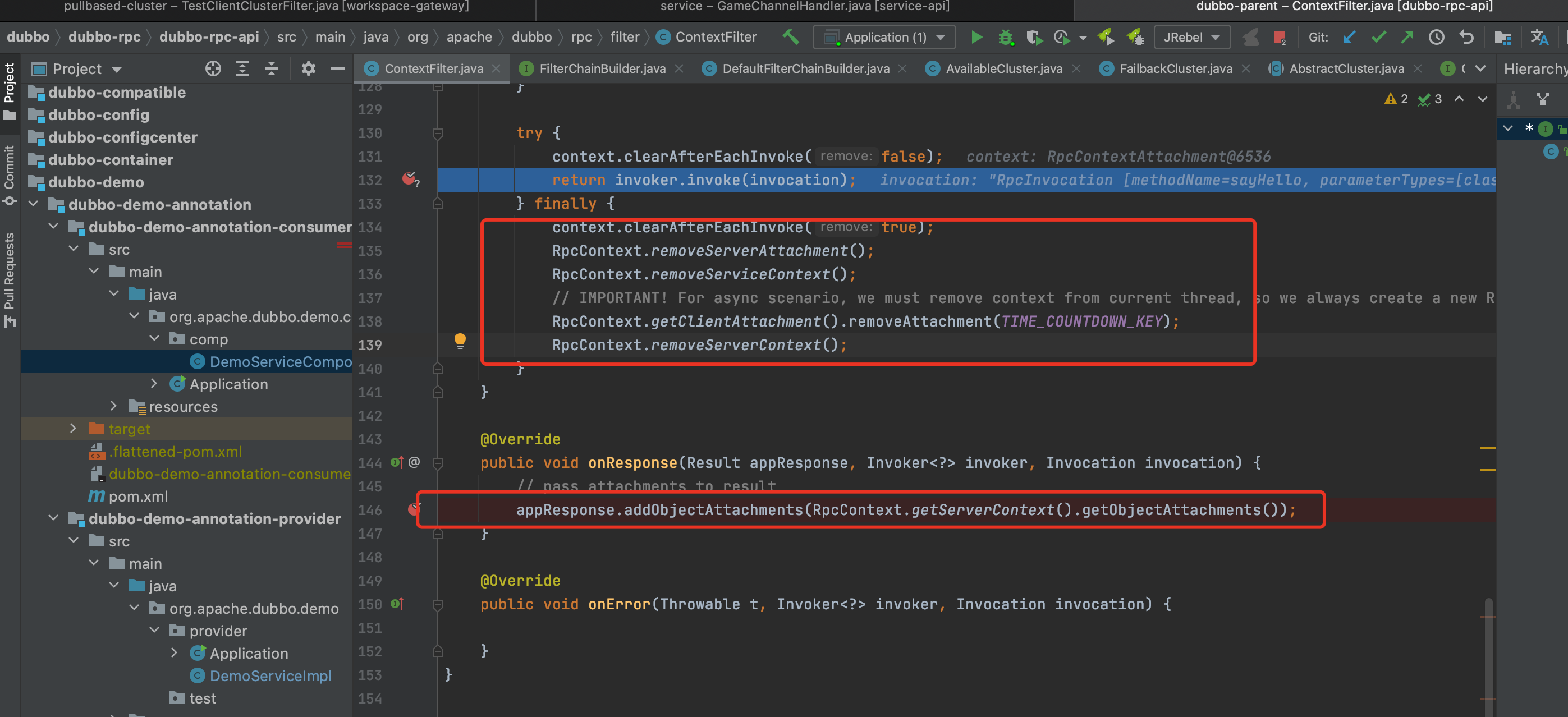Click the warnings indicator showing 2
The image size is (1568, 717).
pos(1396,99)
